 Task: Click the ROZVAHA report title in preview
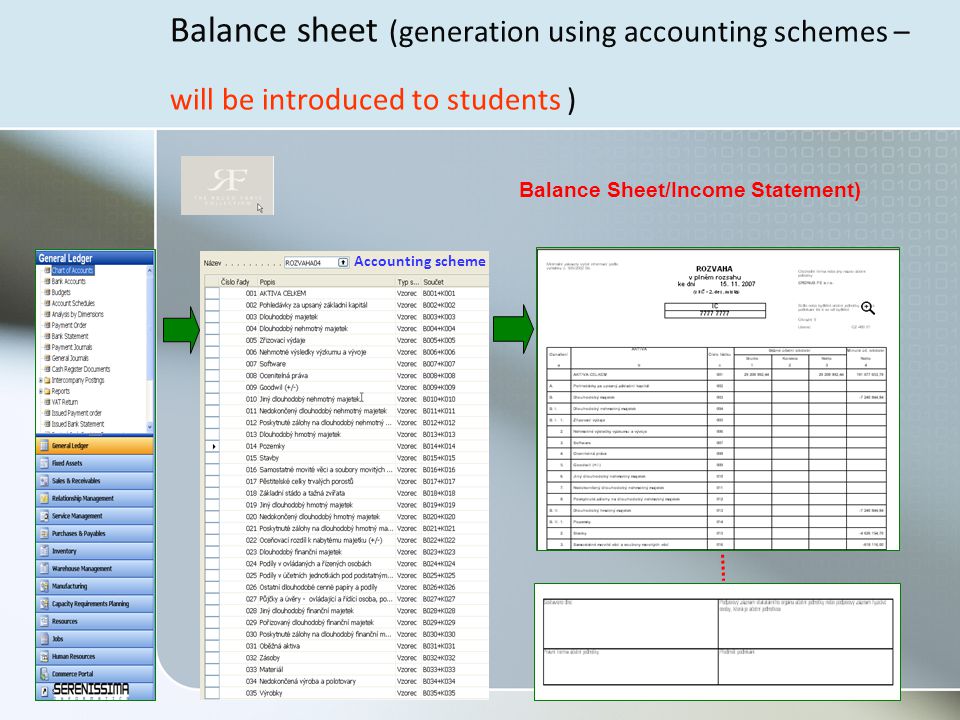(x=714, y=269)
